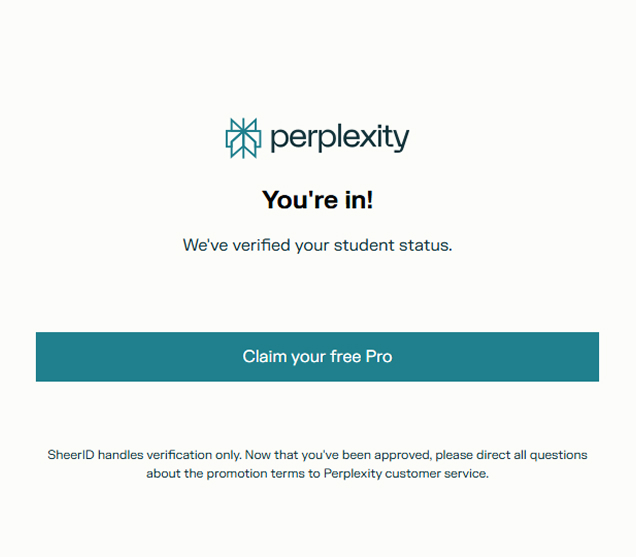Click the word "Pro" on the teal button
636x557 pixels.
pyautogui.click(x=379, y=357)
